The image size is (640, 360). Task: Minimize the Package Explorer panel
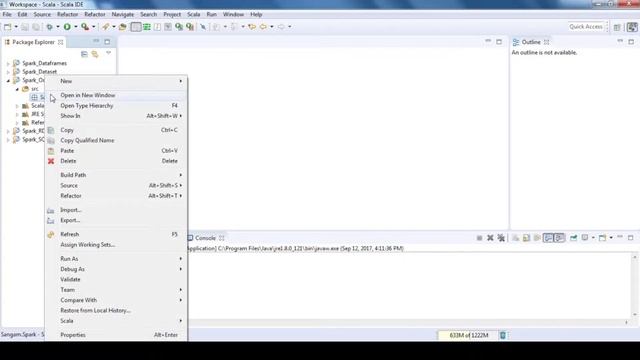tap(96, 41)
